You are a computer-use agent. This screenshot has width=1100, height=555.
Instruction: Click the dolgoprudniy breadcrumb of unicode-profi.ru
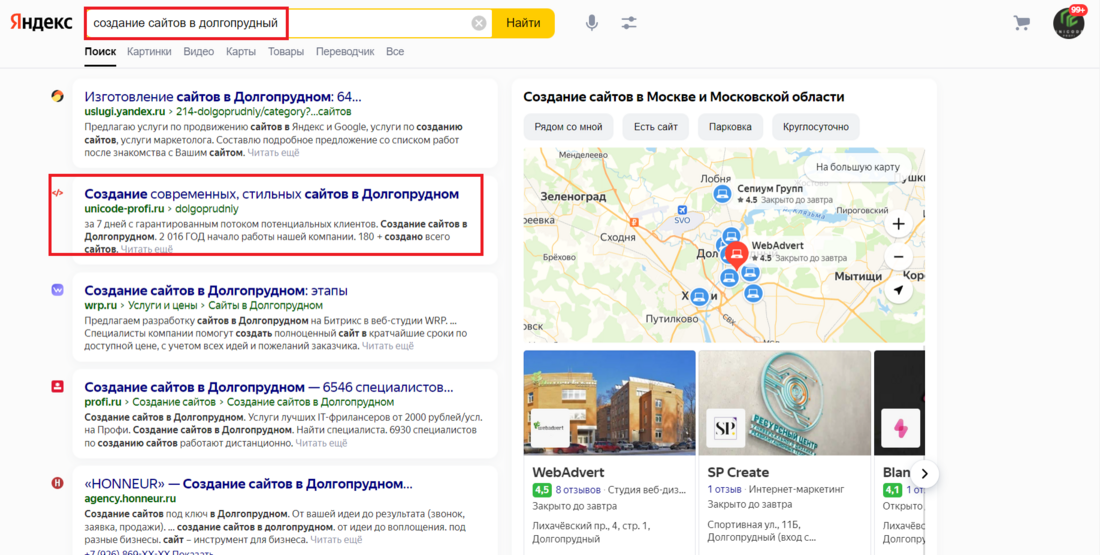pos(207,208)
